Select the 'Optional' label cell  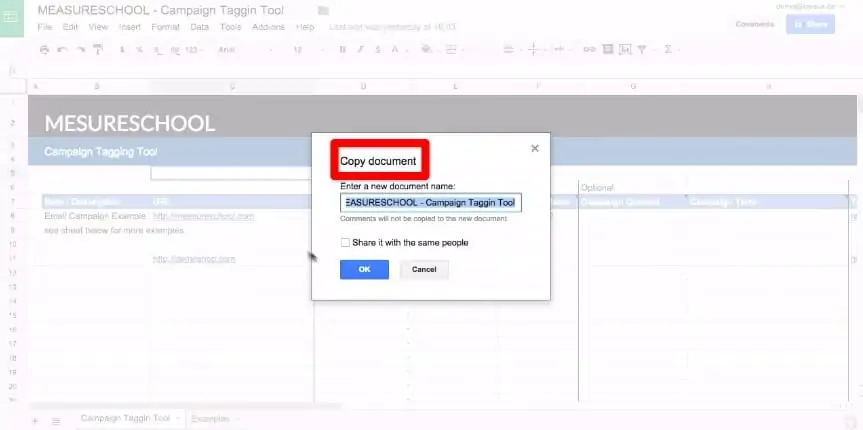[597, 188]
